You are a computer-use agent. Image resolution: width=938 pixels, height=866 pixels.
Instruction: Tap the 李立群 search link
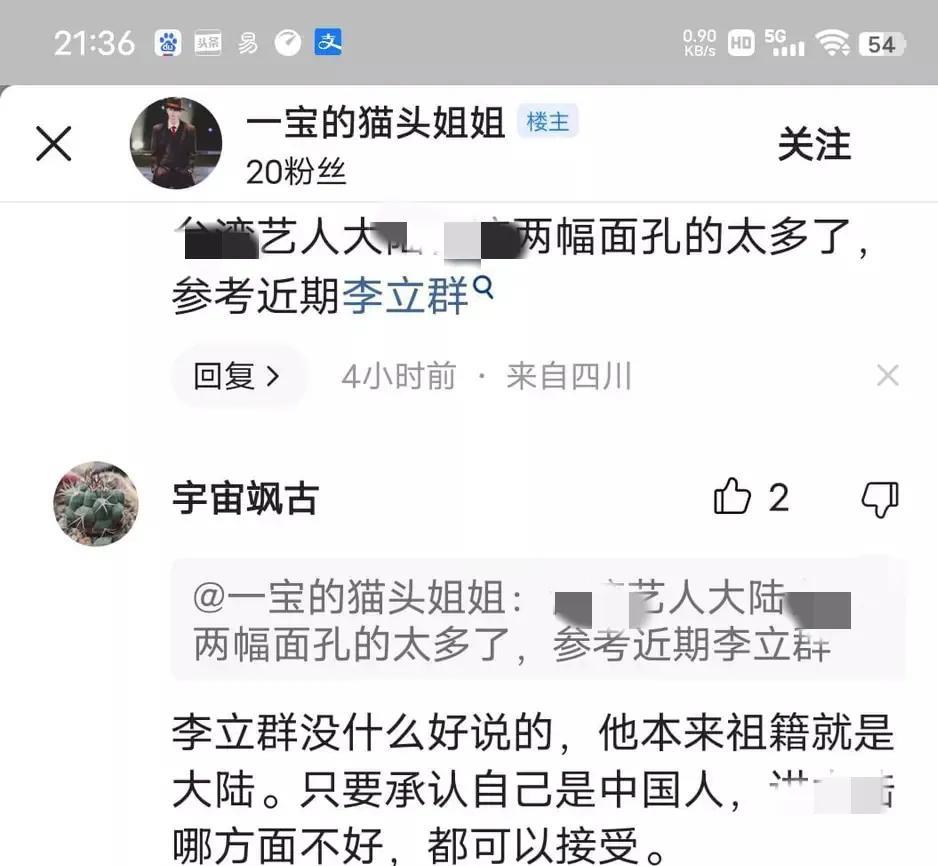[x=406, y=295]
